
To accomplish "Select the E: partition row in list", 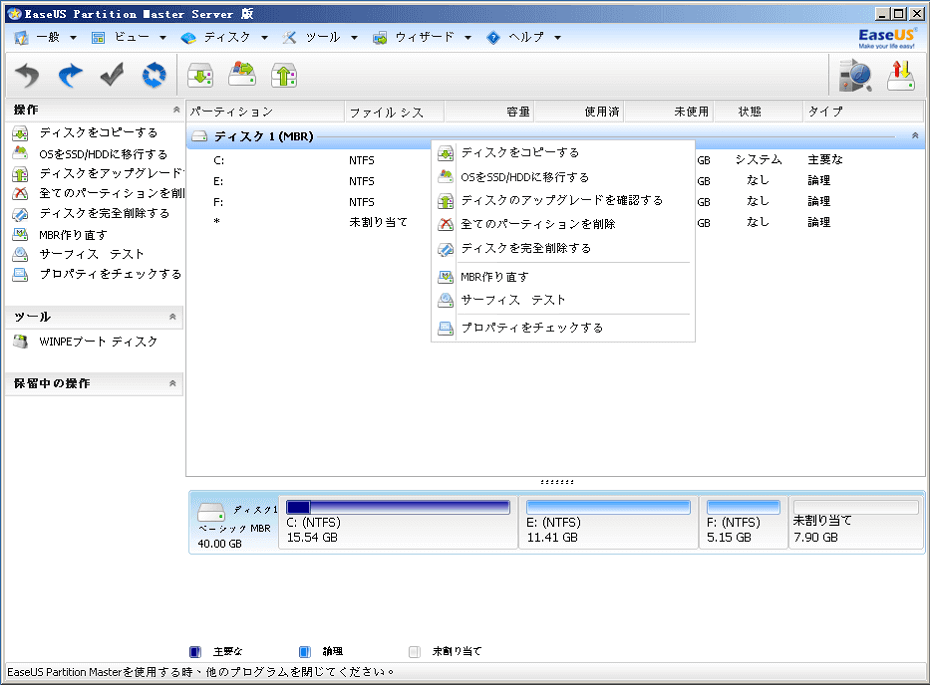I will 555,181.
